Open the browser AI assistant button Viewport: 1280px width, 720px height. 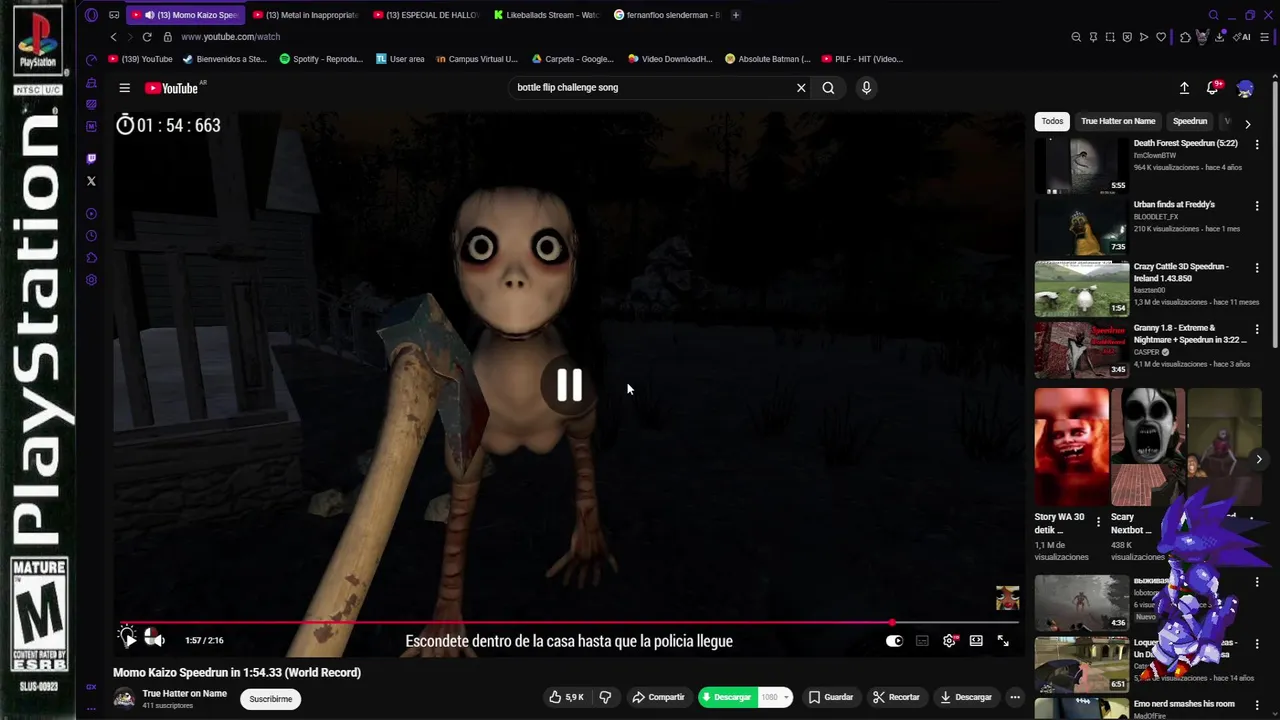1243,37
